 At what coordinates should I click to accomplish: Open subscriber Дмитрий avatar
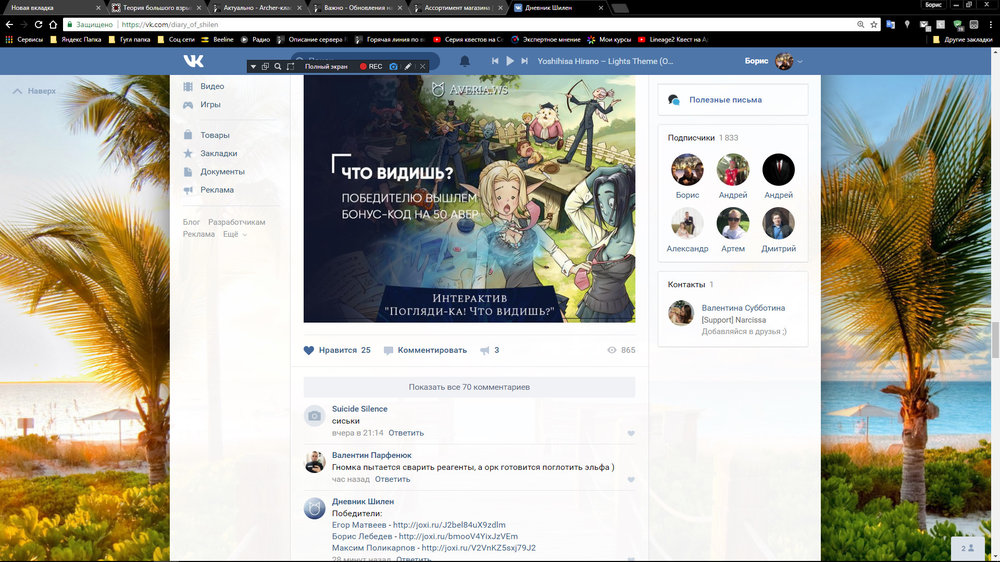779,223
